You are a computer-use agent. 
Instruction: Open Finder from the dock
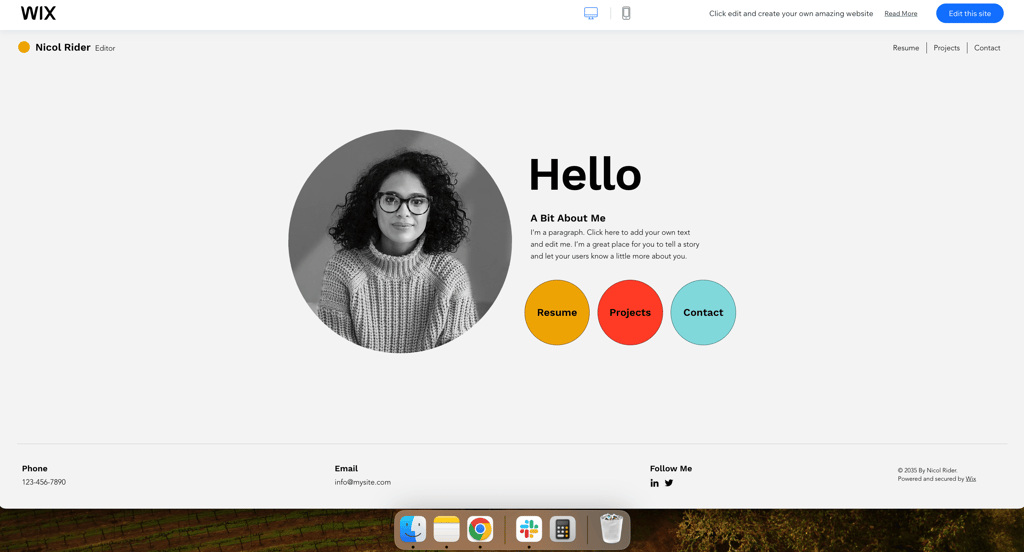point(413,529)
